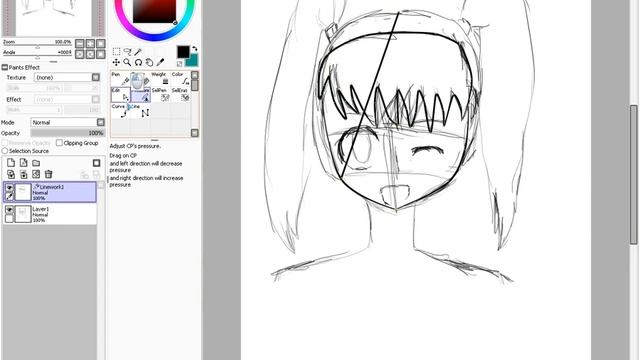Click the navigator preview thumbnail
Viewport: 640px width, 360px height.
click(53, 17)
